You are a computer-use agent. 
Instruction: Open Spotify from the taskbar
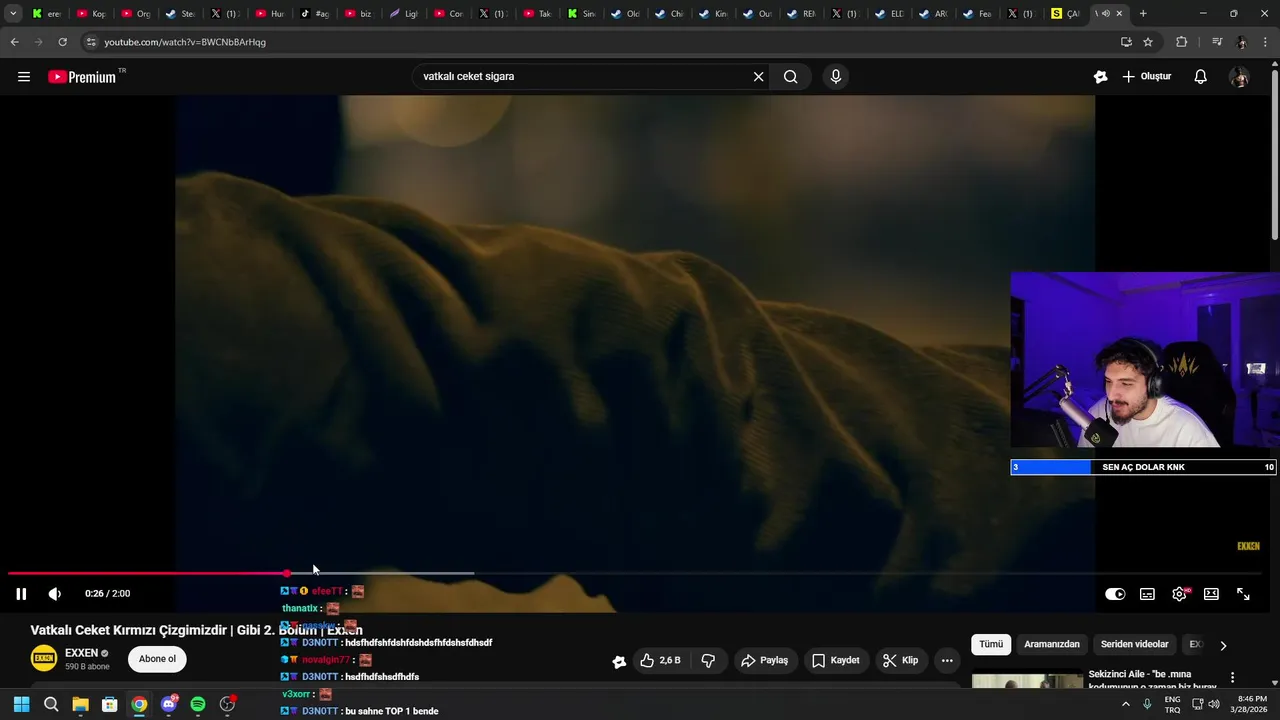198,704
